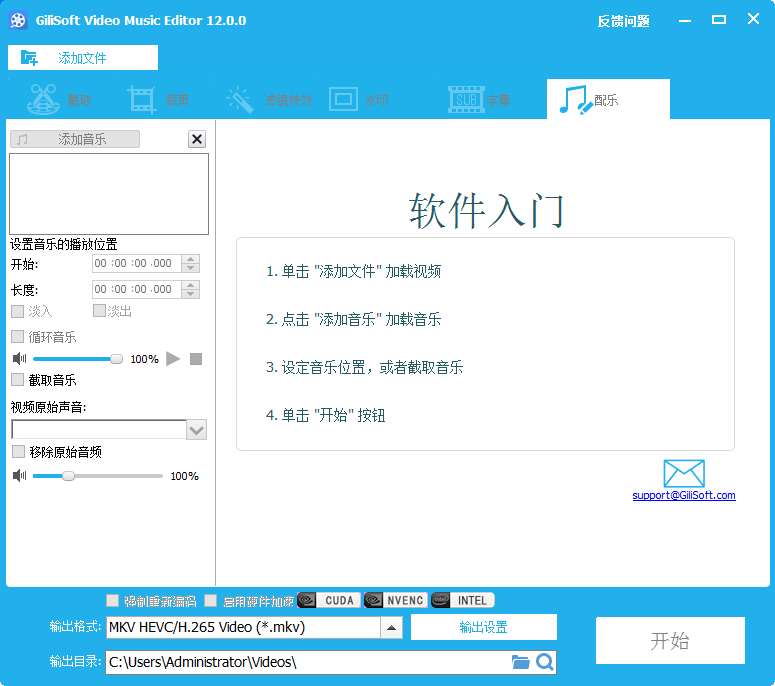This screenshot has width=775, height=686.
Task: Enable the 截取音乐 trim music checkbox
Action: [18, 380]
